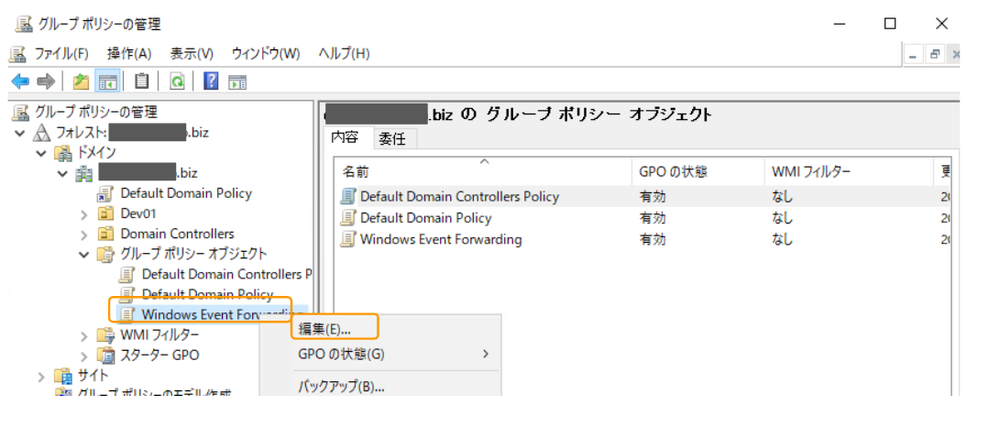Switch to the 委任 tab
999x426 pixels.
coord(392,139)
